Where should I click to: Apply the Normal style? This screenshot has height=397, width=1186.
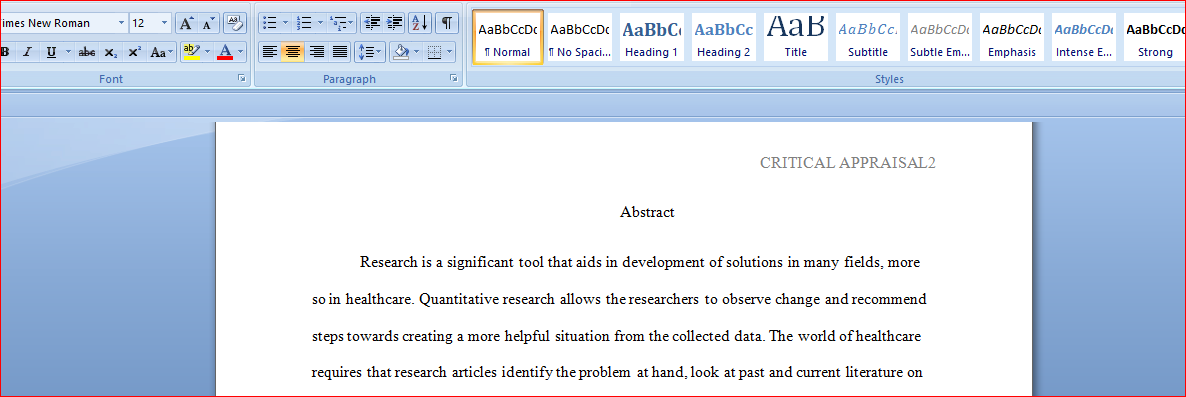[x=508, y=37]
